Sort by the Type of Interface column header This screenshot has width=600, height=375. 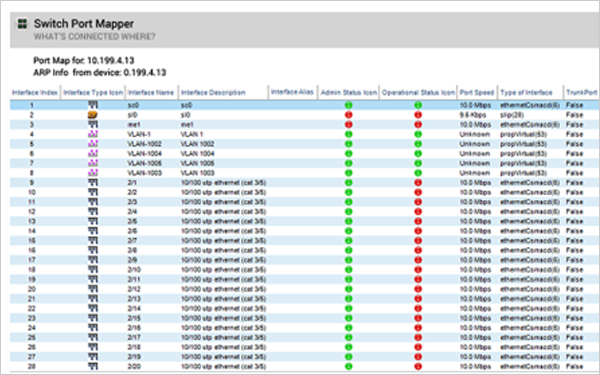click(526, 92)
